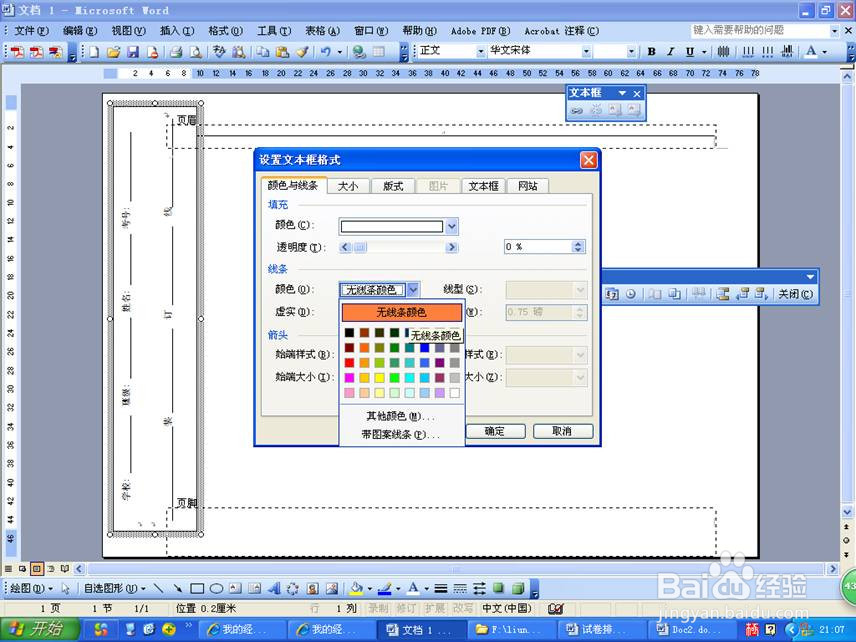Apply bold formatting
The image size is (856, 642).
[x=651, y=52]
